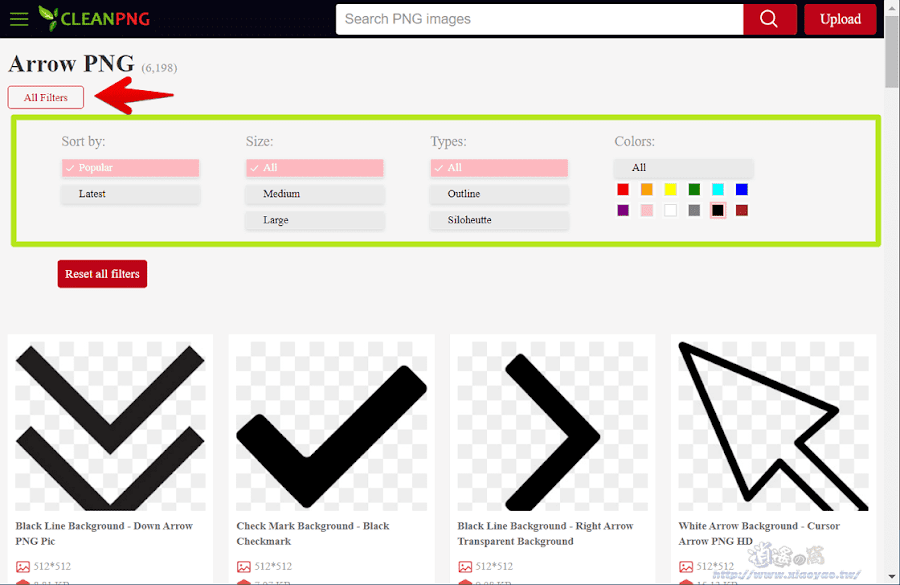The width and height of the screenshot is (900, 585).
Task: Click image size icon under Down Arrow
Action: pyautogui.click(x=22, y=567)
